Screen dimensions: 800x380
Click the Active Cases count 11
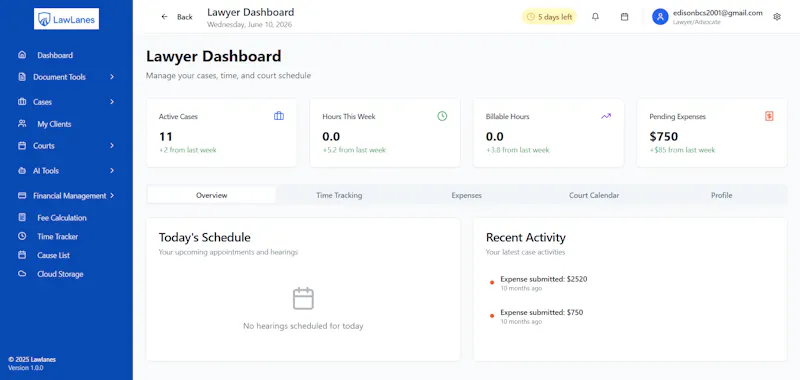165,136
